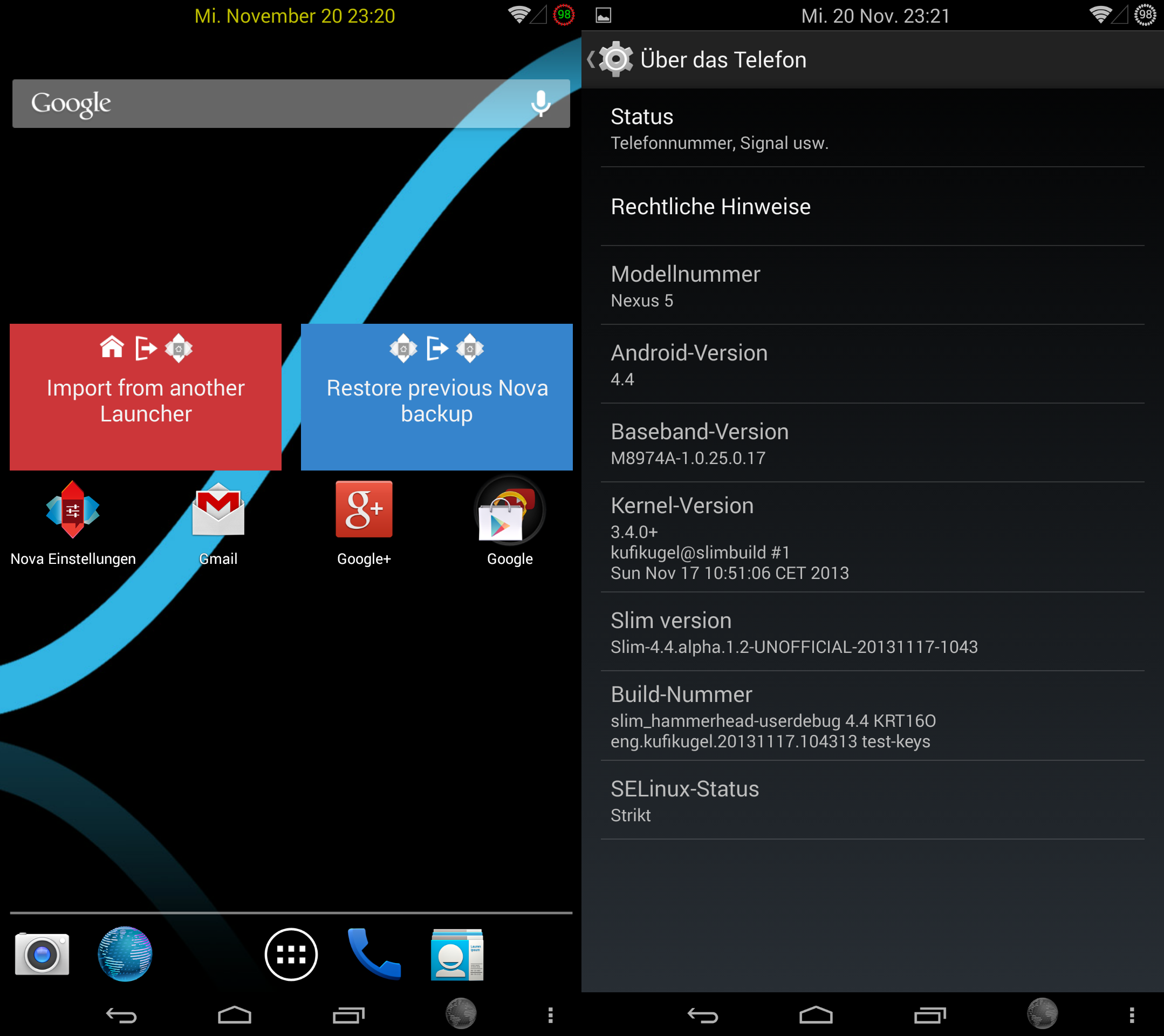Open Rechtliche Hinweise
The image size is (1164, 1036).
click(x=872, y=207)
